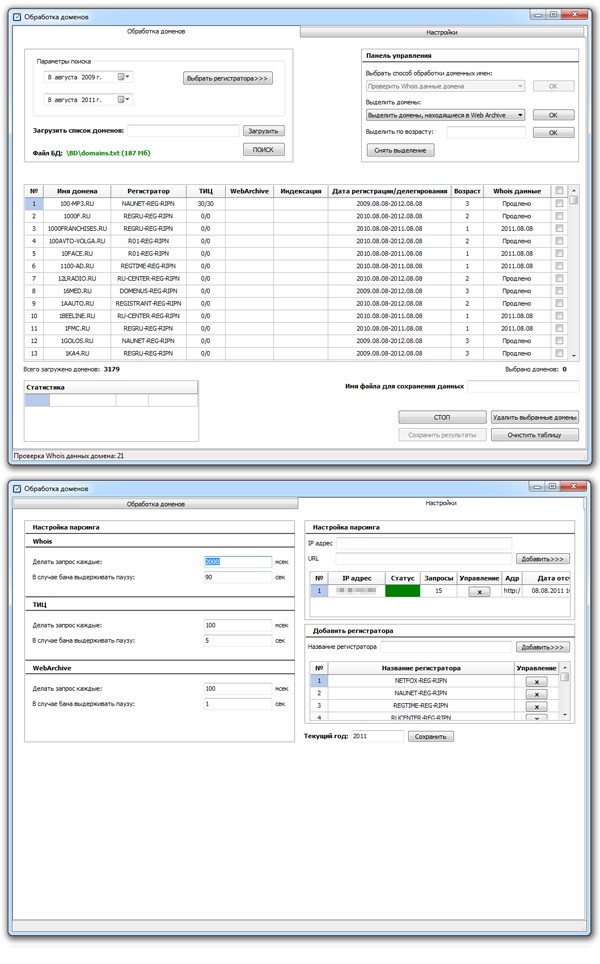
Task: Click the IP адрес input field
Action: click(x=424, y=543)
